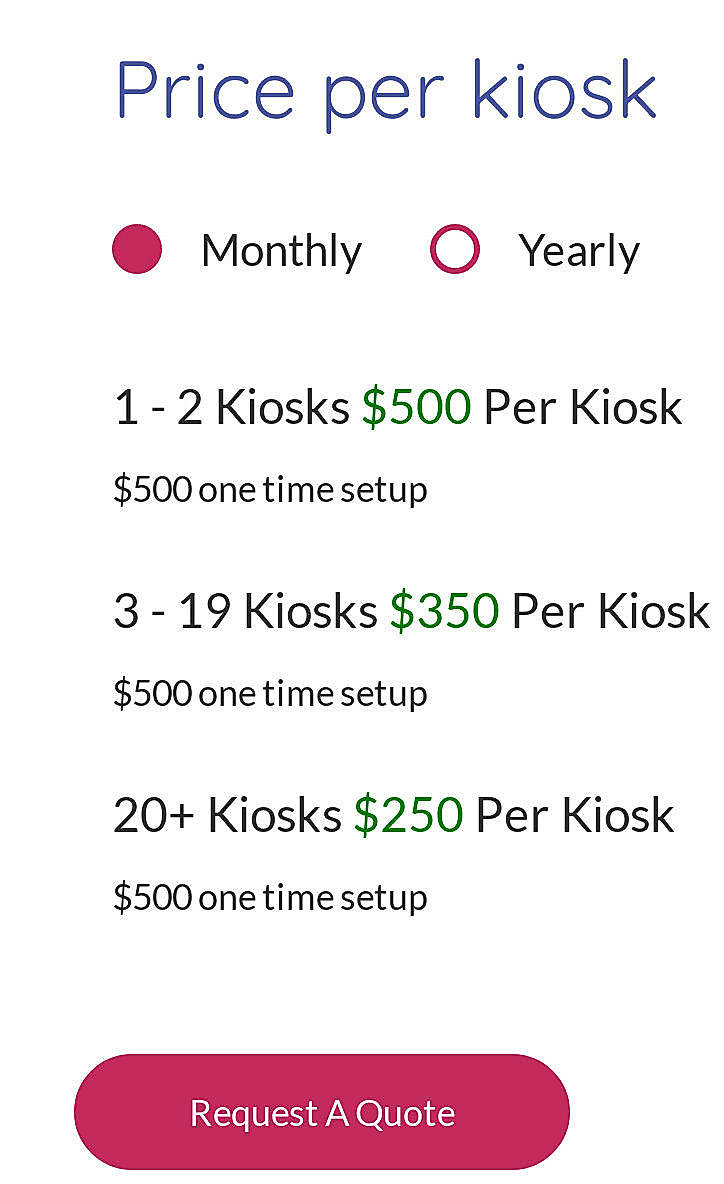
Task: Click the empty Yearly radio circle
Action: coord(455,249)
